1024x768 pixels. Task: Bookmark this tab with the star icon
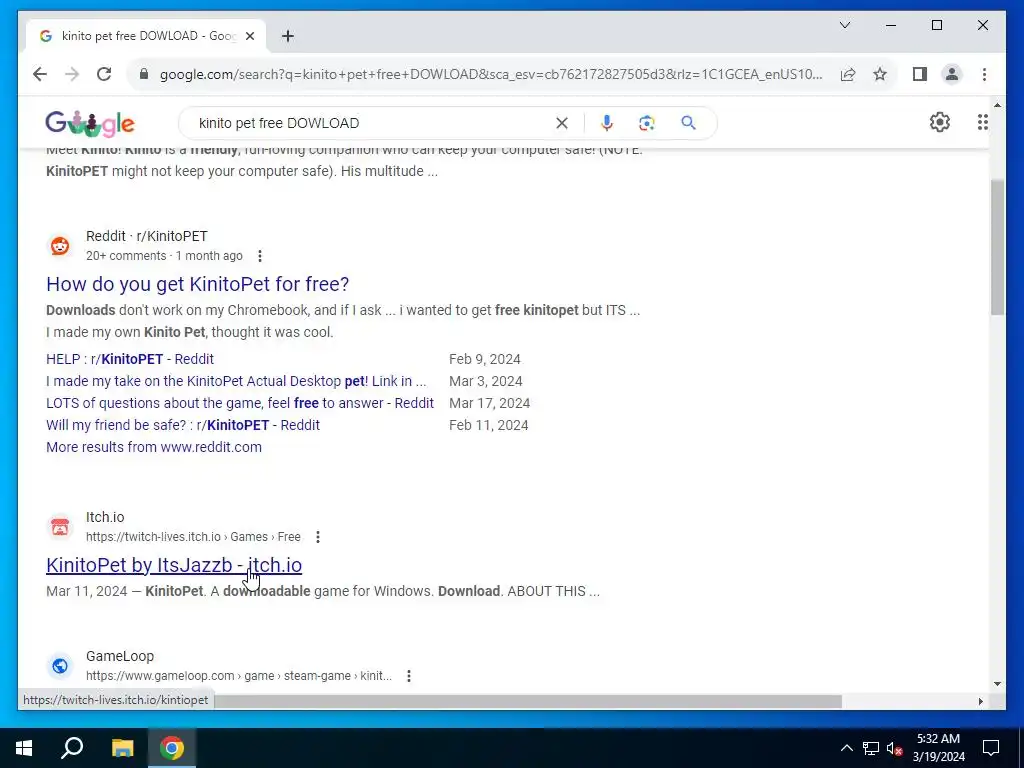pyautogui.click(x=880, y=74)
